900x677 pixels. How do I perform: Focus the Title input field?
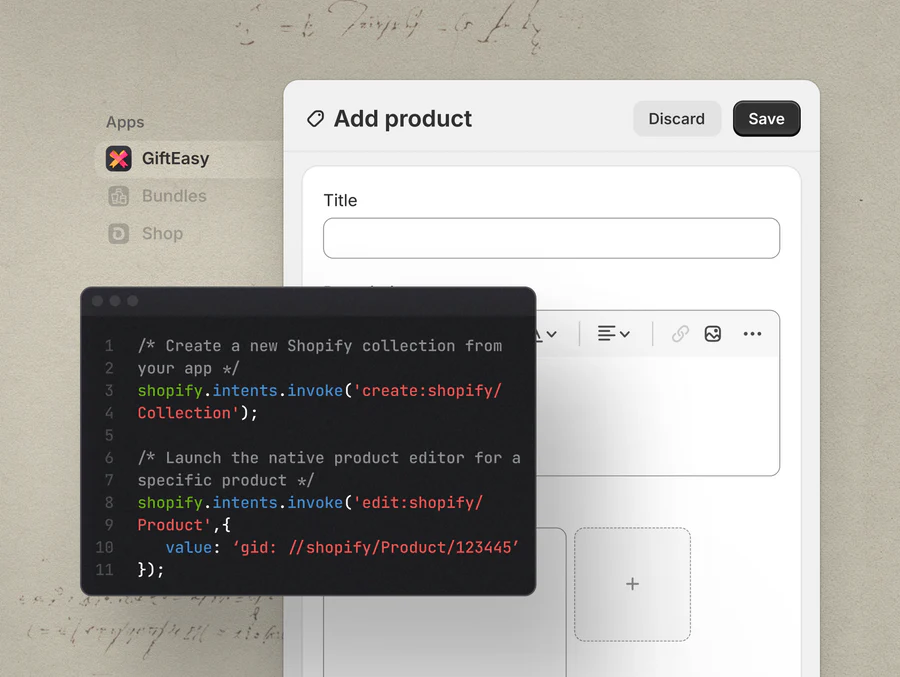pyautogui.click(x=551, y=238)
